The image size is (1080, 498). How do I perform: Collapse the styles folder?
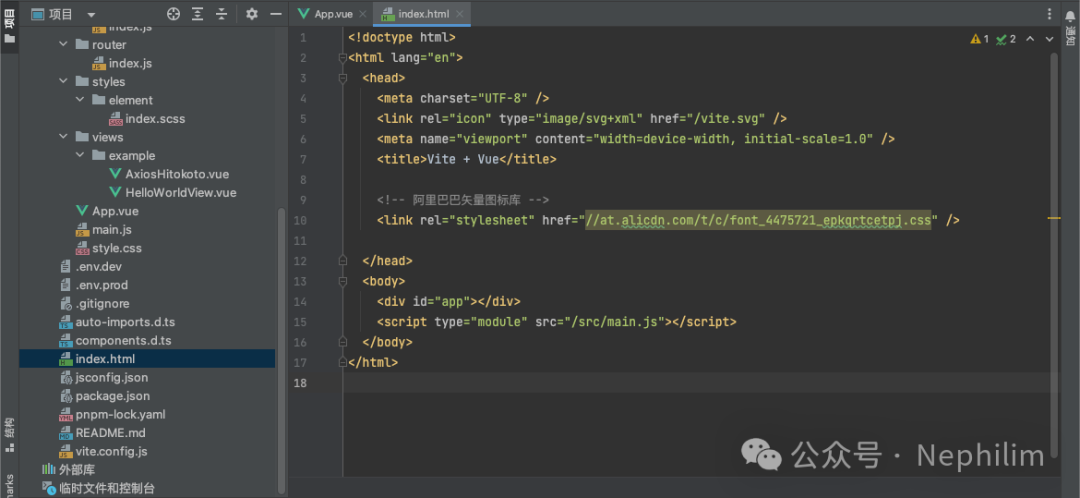coord(63,81)
